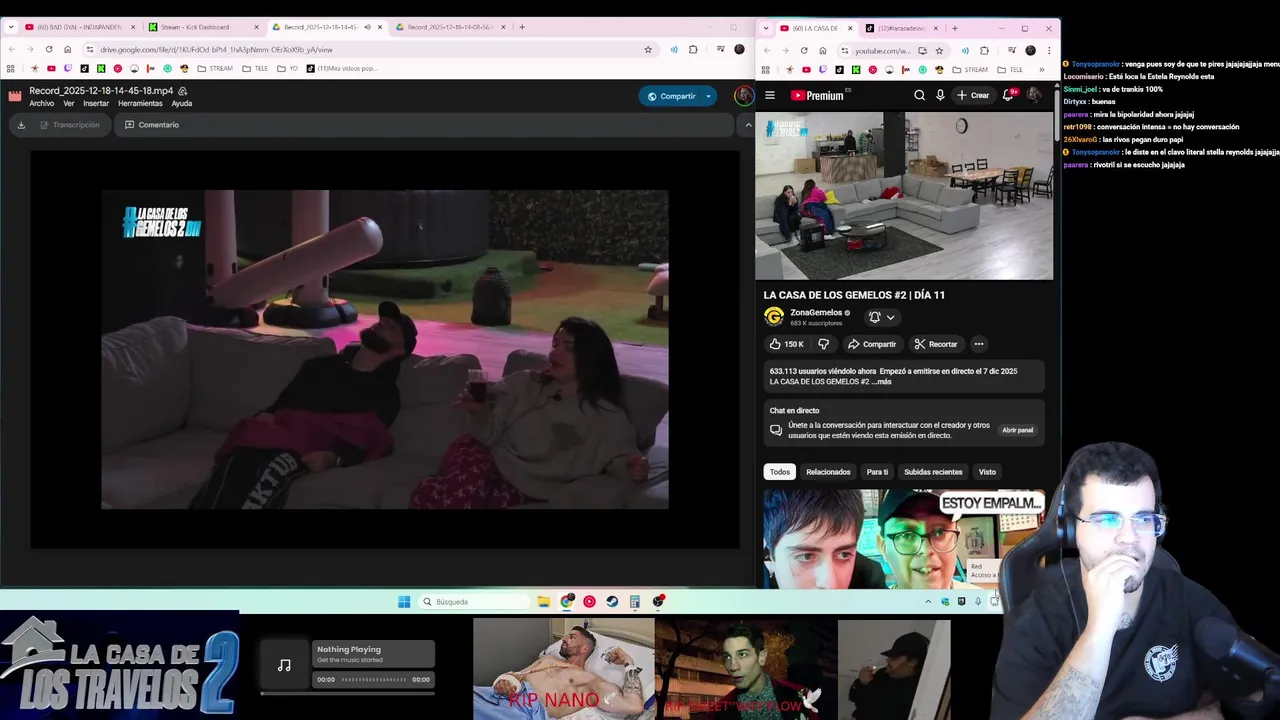Open the TELE bookmarks folder in left Chrome
Screen dimensions: 1280x720
[255, 69]
